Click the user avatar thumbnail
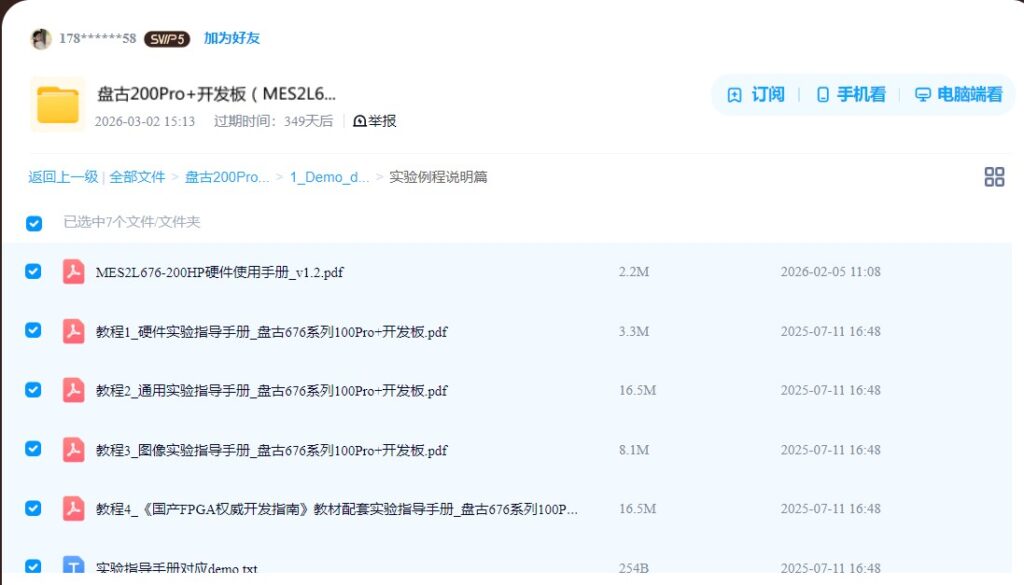The width and height of the screenshot is (1024, 585). (41, 37)
